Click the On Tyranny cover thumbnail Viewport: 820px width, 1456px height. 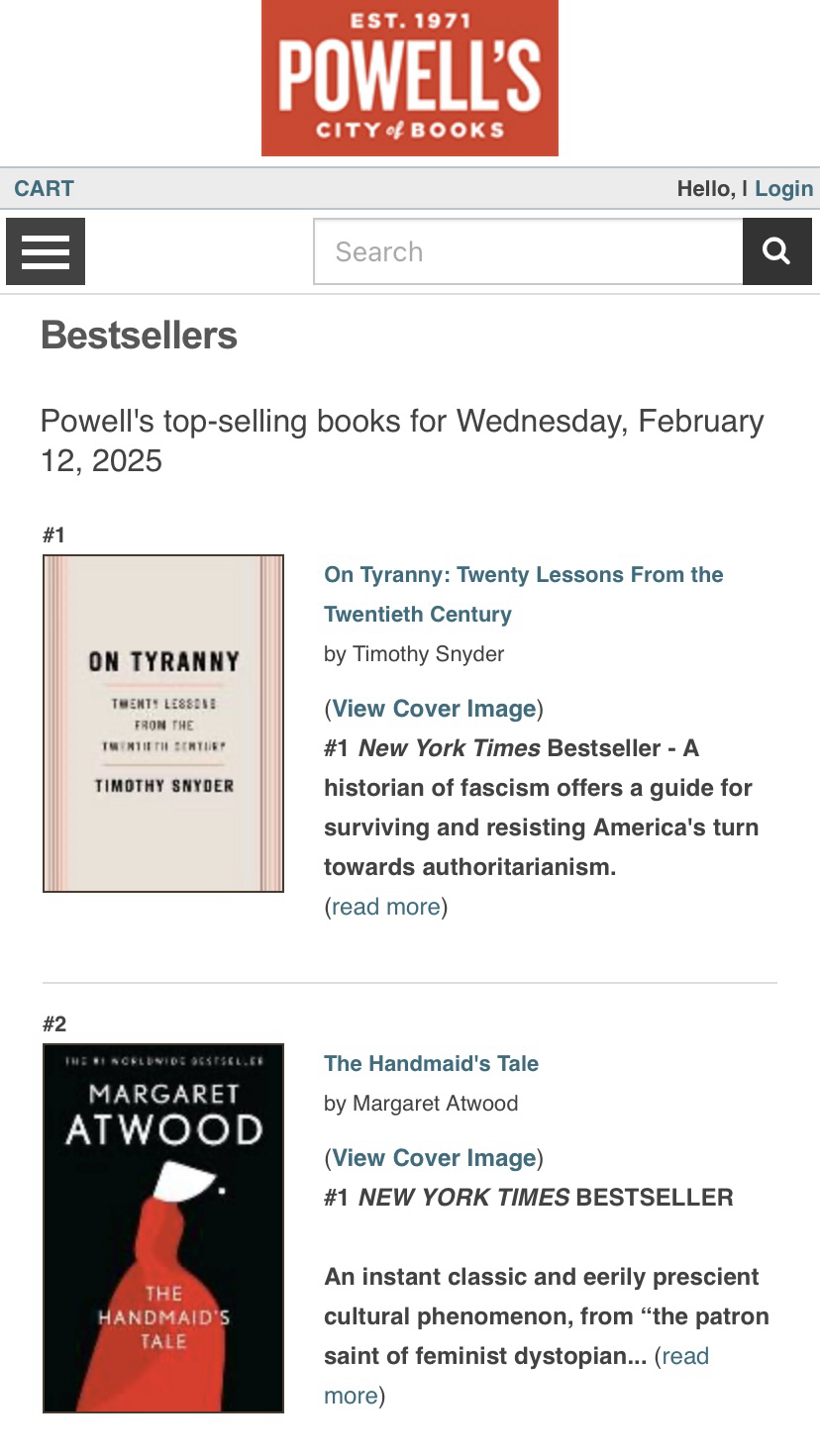pyautogui.click(x=163, y=723)
